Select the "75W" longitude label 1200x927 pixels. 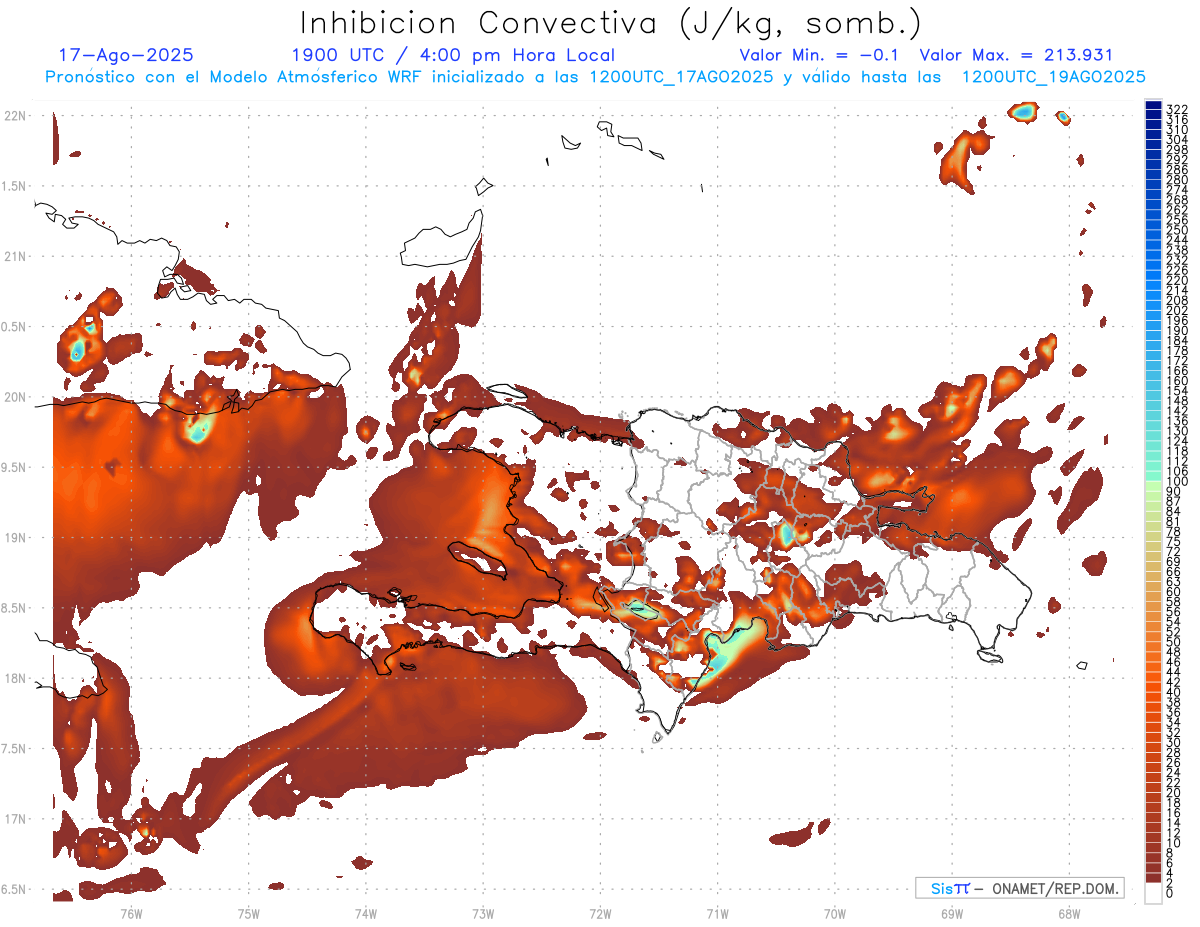[x=248, y=913]
